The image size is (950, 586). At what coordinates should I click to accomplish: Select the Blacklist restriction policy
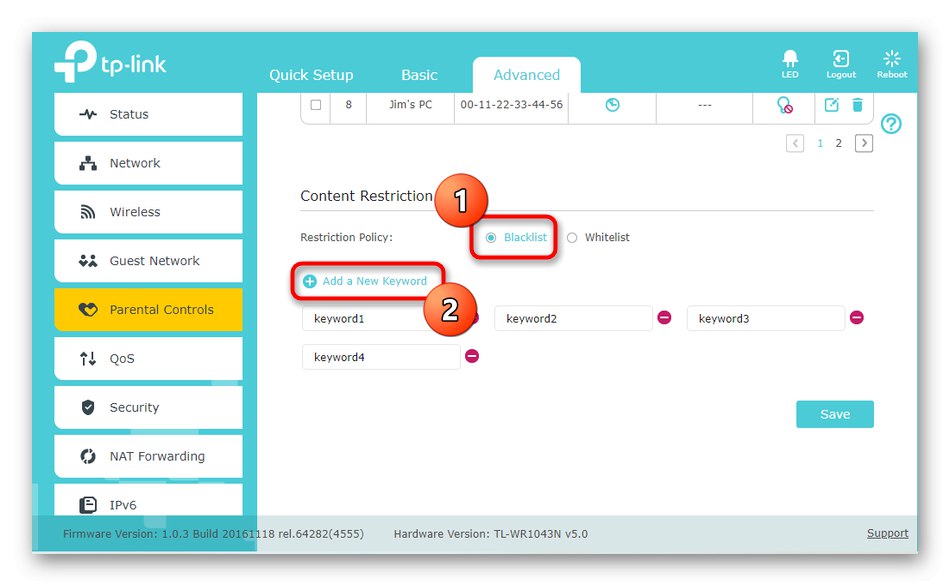491,238
